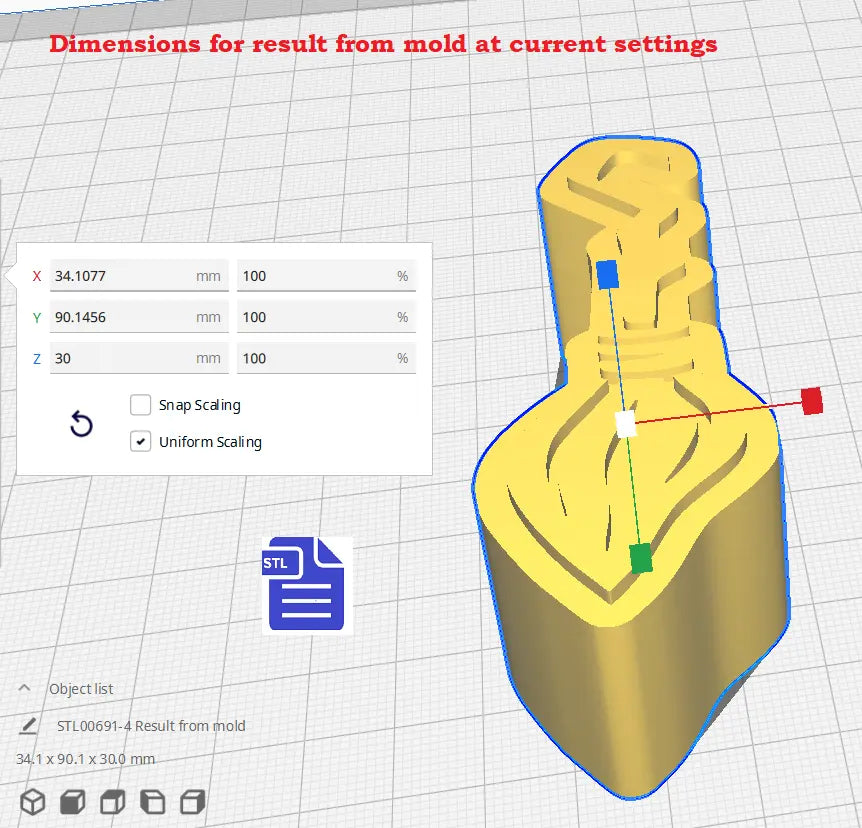The image size is (862, 828).
Task: Click the pencil edit icon beside STL00691-4
Action: click(28, 726)
